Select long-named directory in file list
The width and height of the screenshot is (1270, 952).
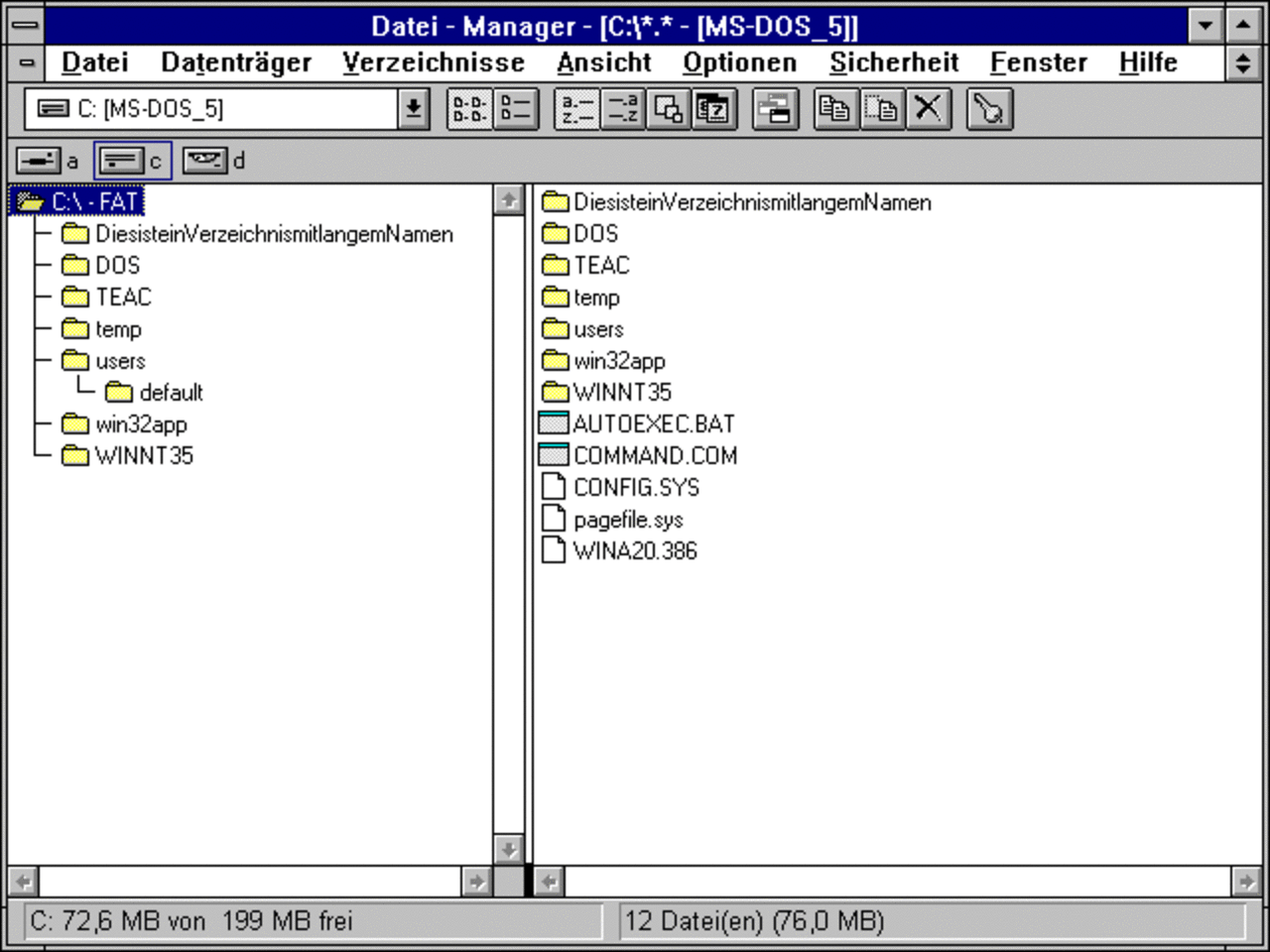[x=752, y=202]
